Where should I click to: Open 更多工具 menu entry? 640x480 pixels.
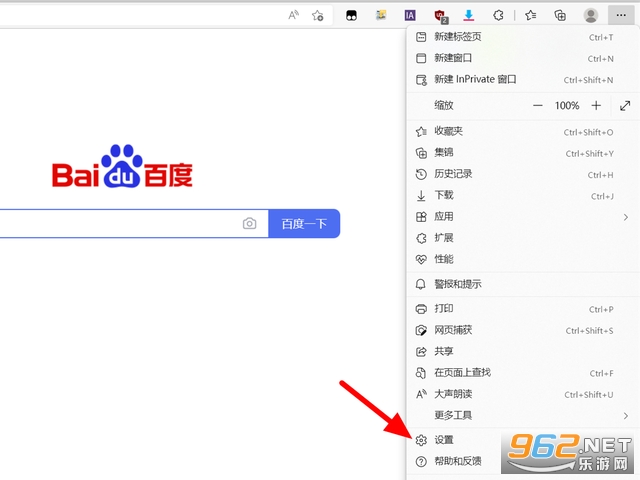click(x=523, y=415)
